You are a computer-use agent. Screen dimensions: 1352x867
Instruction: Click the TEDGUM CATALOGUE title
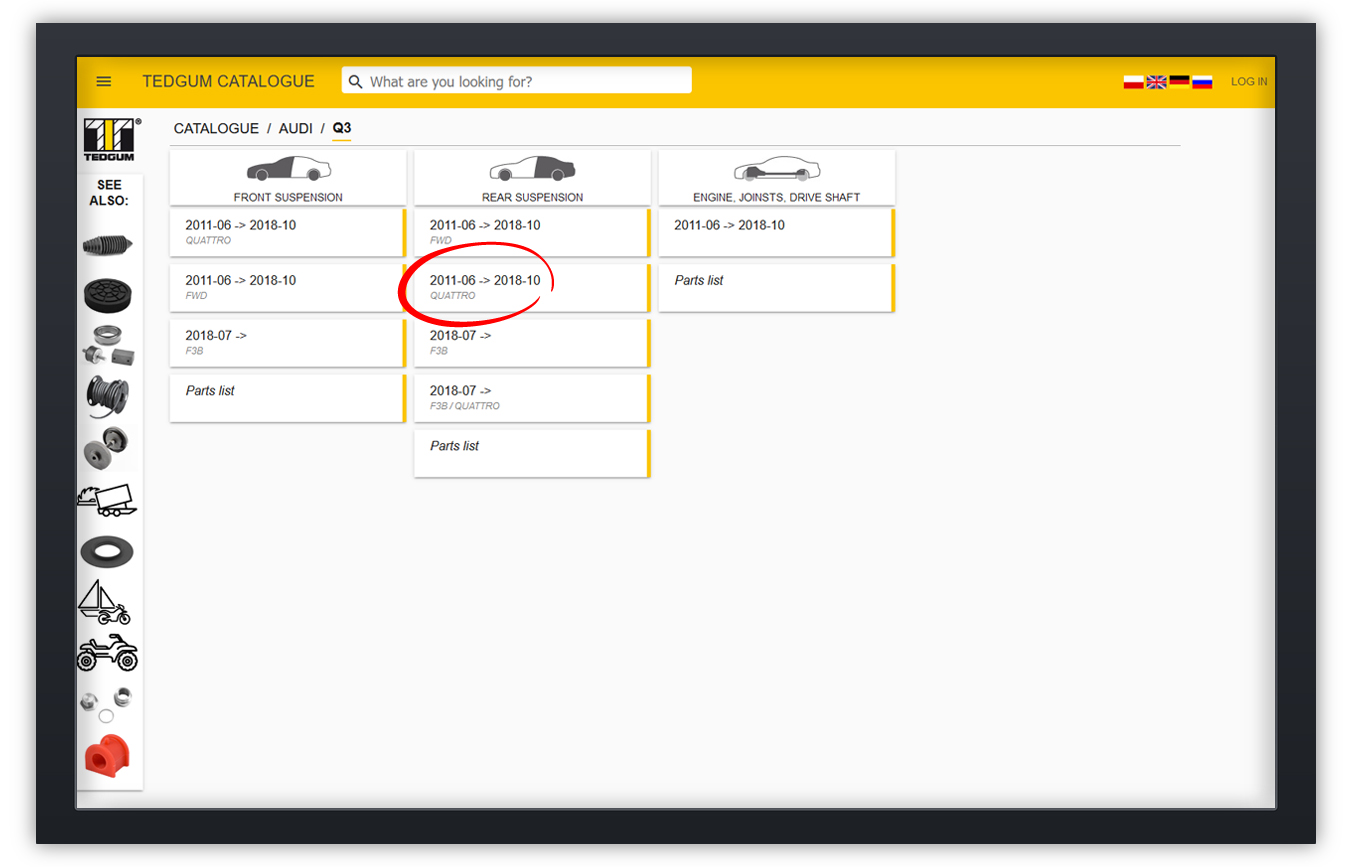click(228, 82)
